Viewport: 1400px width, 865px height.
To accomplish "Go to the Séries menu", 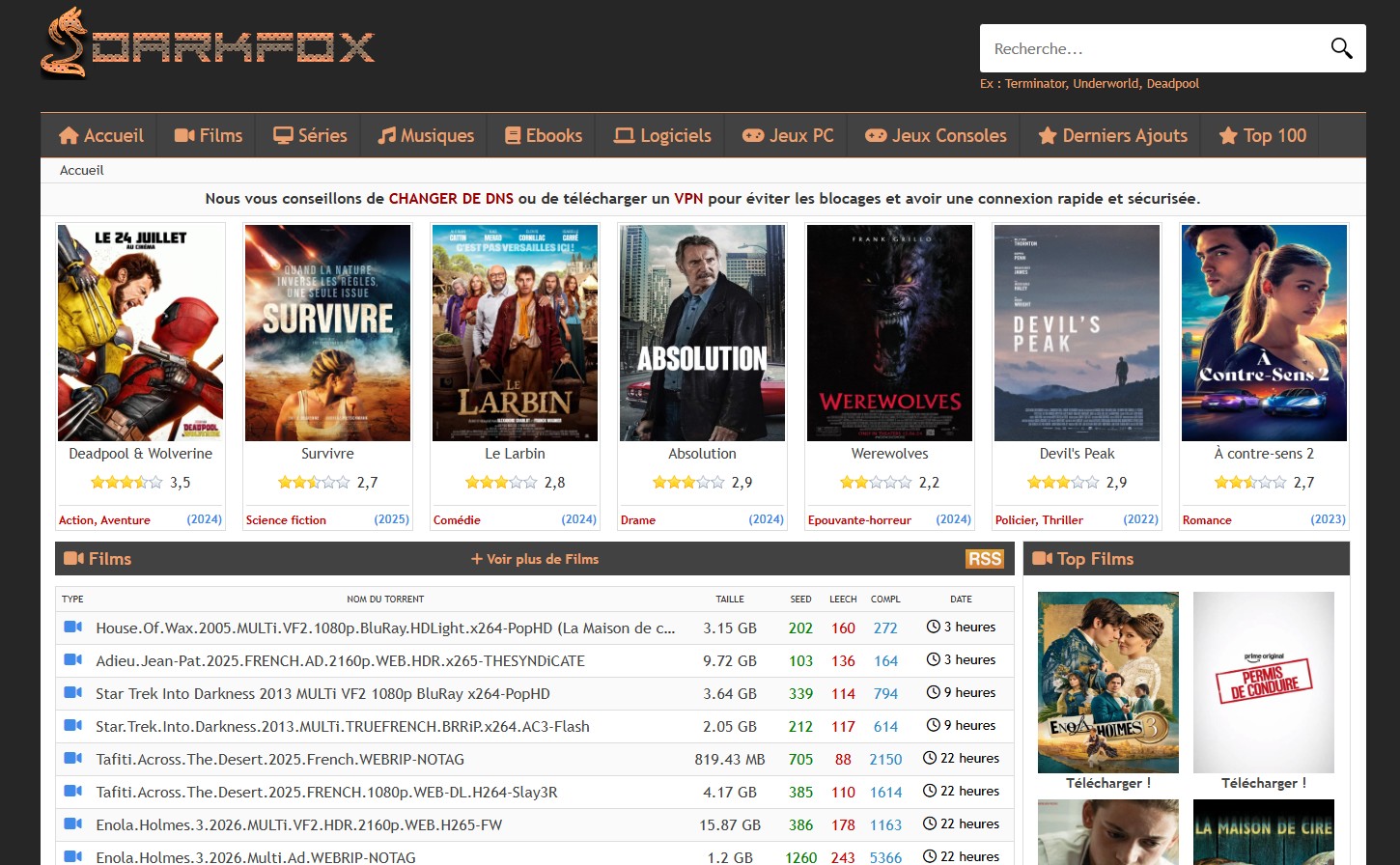I will 310,135.
